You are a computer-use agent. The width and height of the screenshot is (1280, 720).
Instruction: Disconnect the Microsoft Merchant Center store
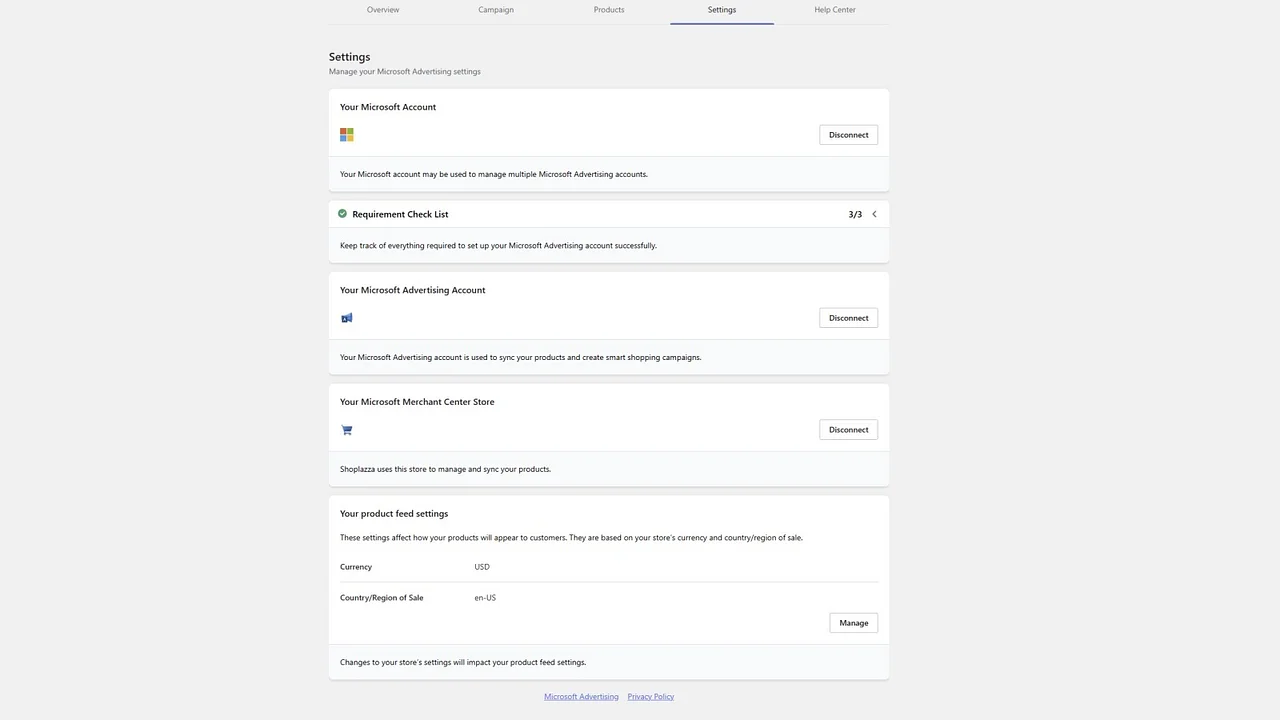848,429
